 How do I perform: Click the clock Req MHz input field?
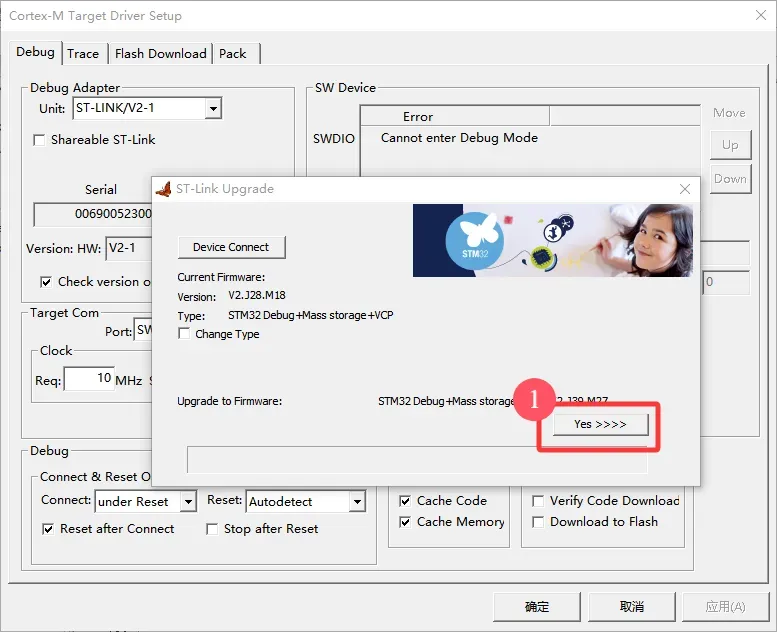(90, 379)
